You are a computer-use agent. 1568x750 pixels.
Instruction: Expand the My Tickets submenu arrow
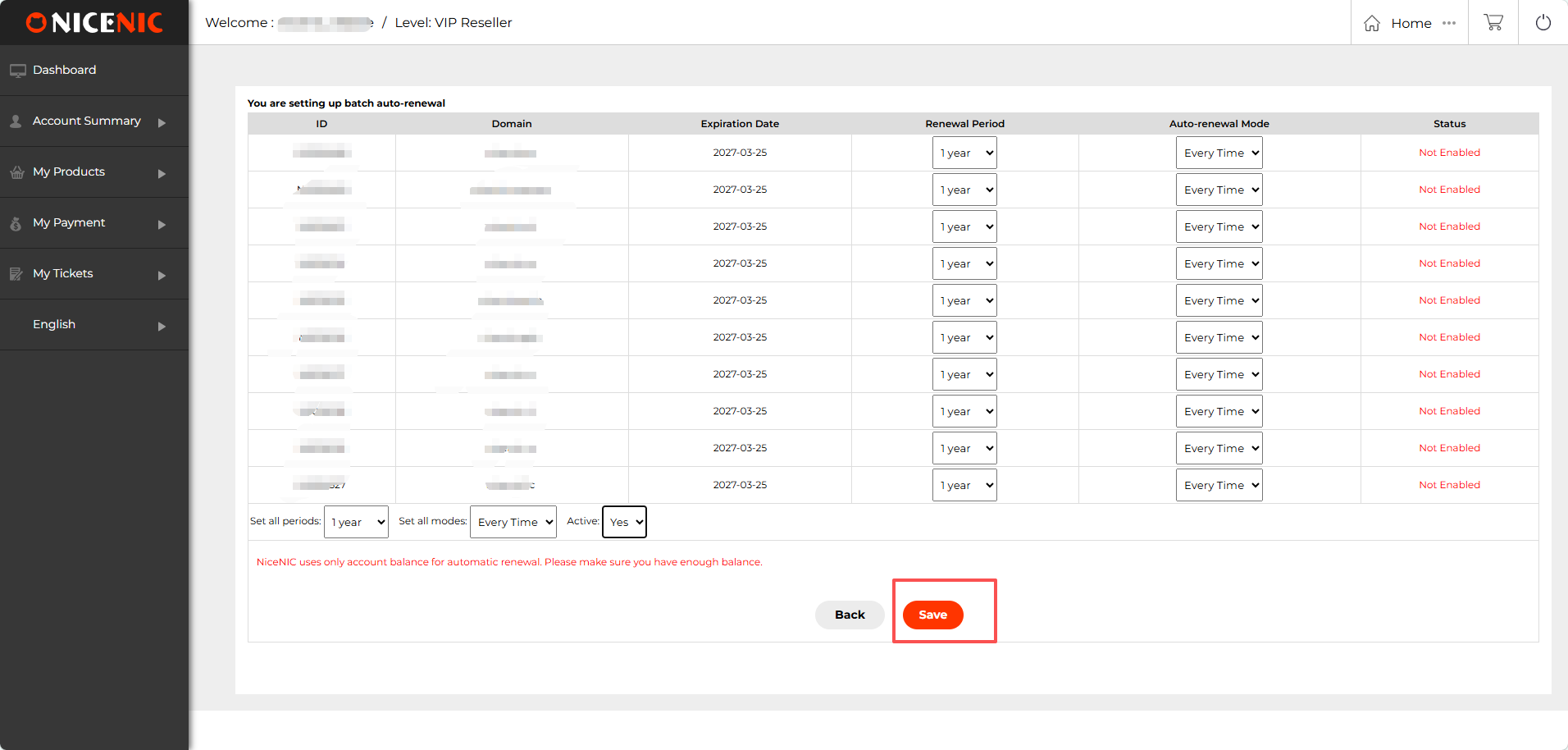coord(162,276)
